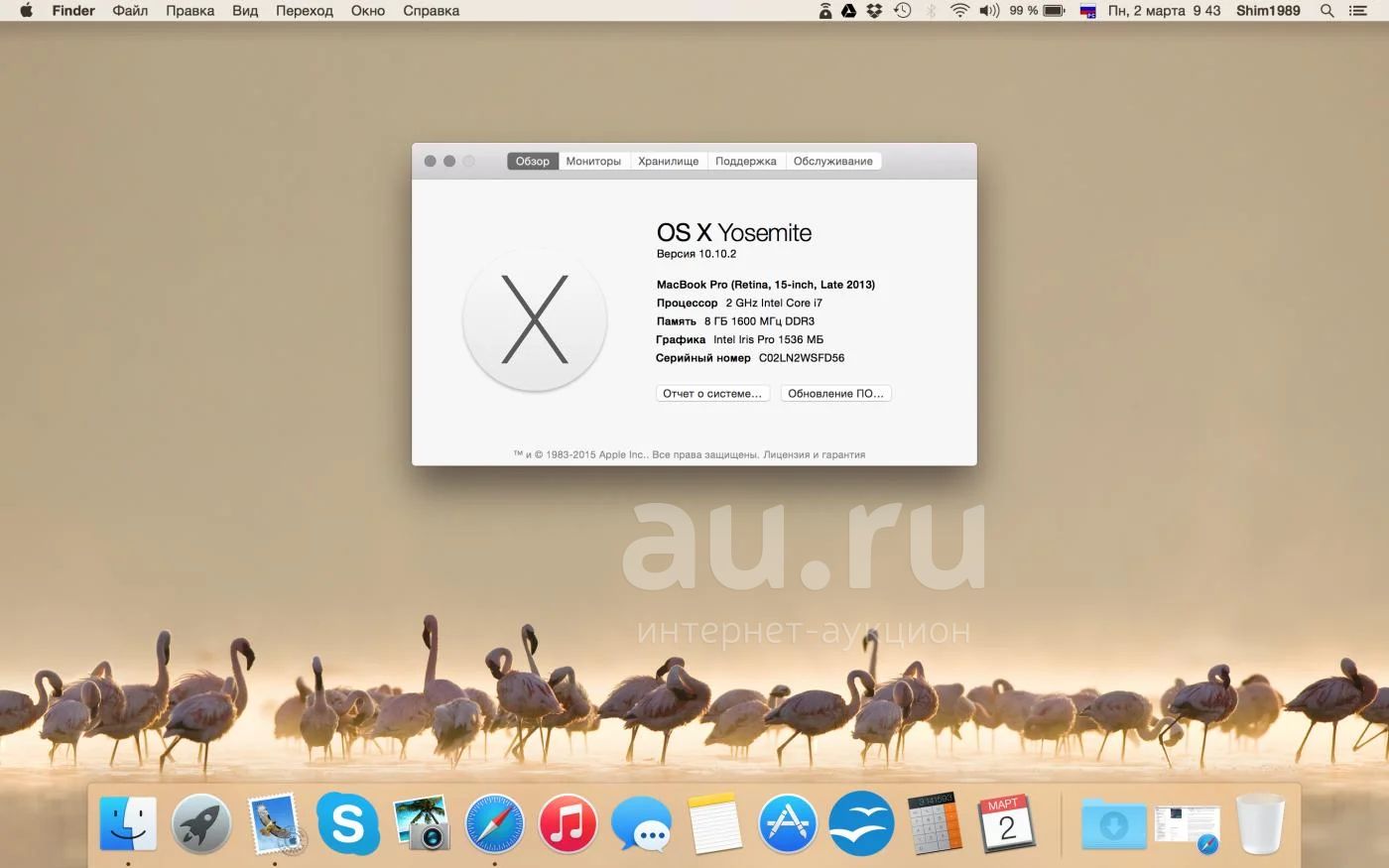Viewport: 1389px width, 868px height.
Task: Open the Файл menu
Action: pyautogui.click(x=130, y=11)
